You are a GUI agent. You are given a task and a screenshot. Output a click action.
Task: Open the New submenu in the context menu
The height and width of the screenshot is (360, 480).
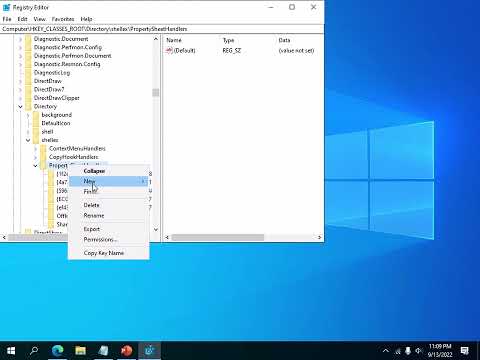point(109,181)
